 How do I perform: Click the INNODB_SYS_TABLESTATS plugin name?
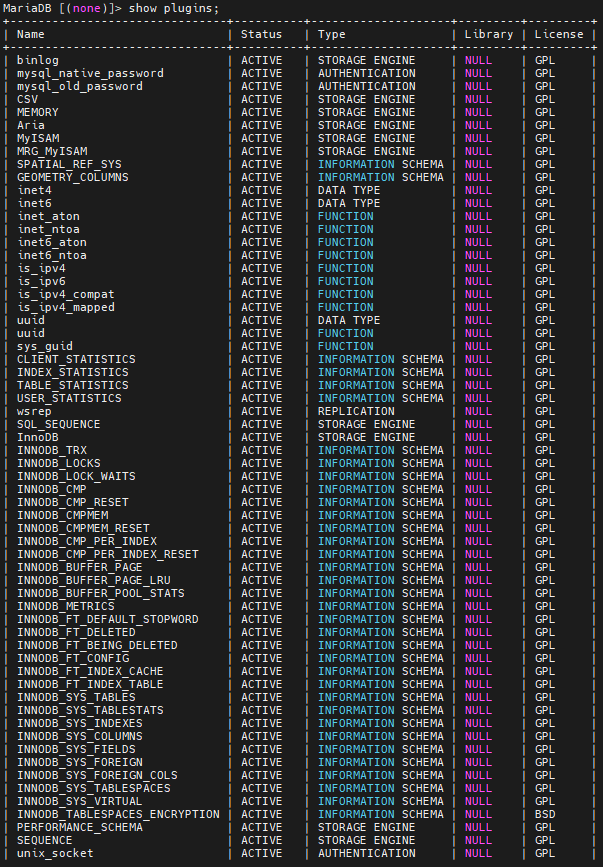[90, 710]
